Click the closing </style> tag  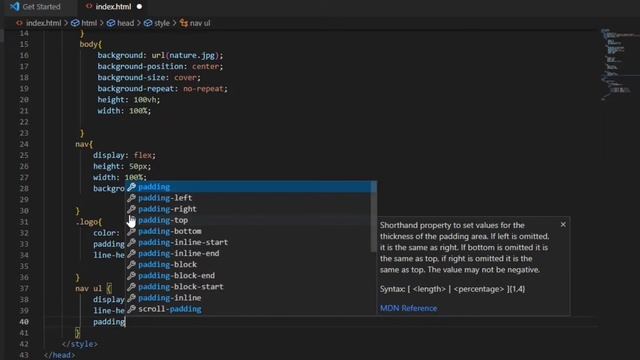pyautogui.click(x=80, y=344)
